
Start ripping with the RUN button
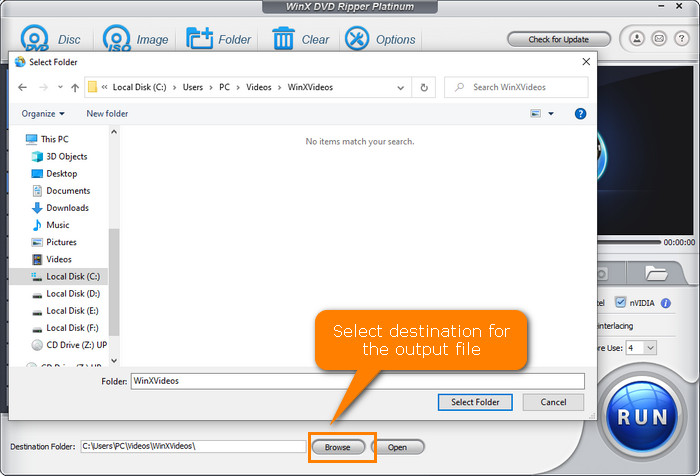642,416
